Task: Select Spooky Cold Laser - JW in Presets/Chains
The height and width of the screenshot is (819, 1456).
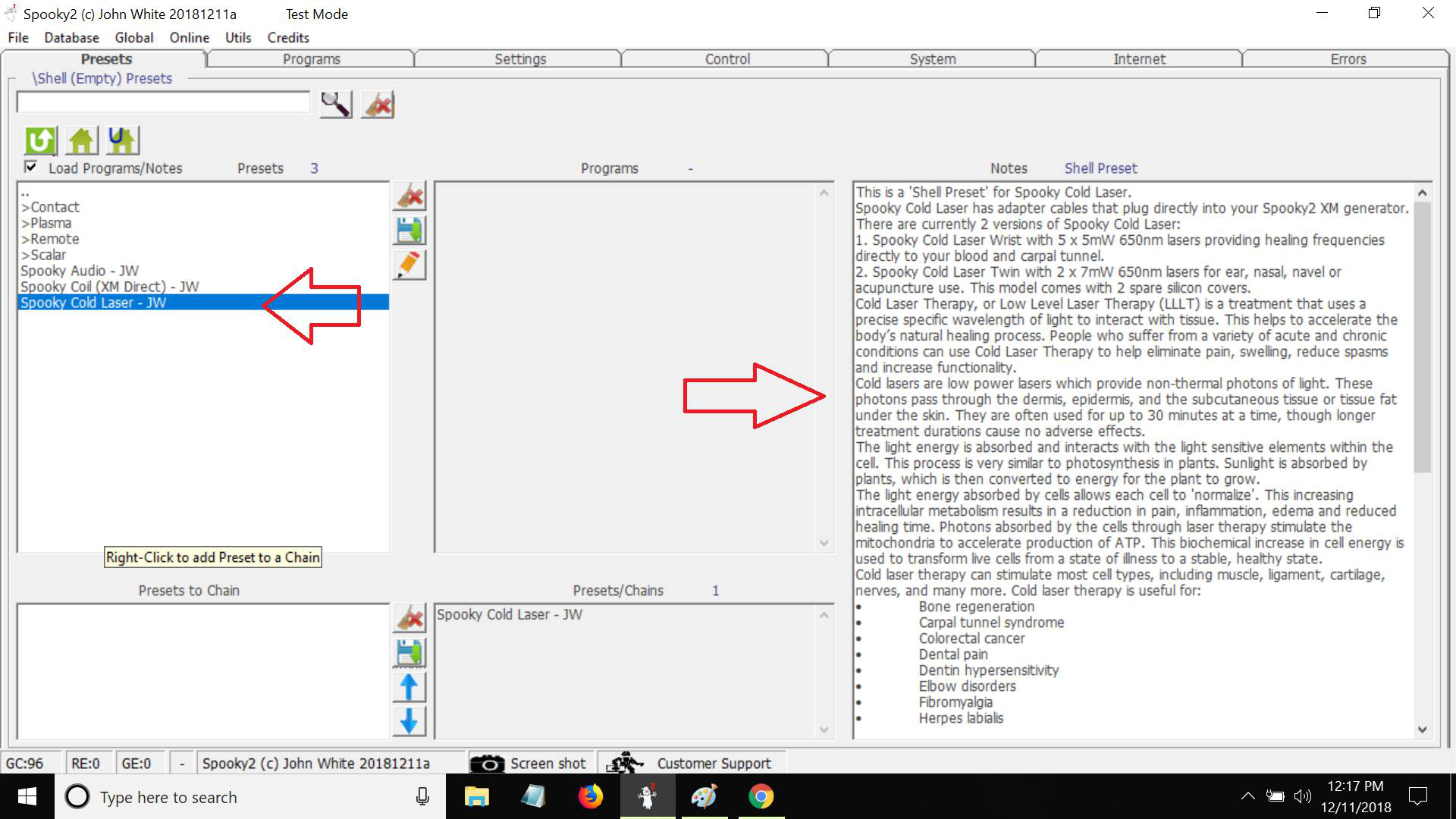Action: [510, 614]
